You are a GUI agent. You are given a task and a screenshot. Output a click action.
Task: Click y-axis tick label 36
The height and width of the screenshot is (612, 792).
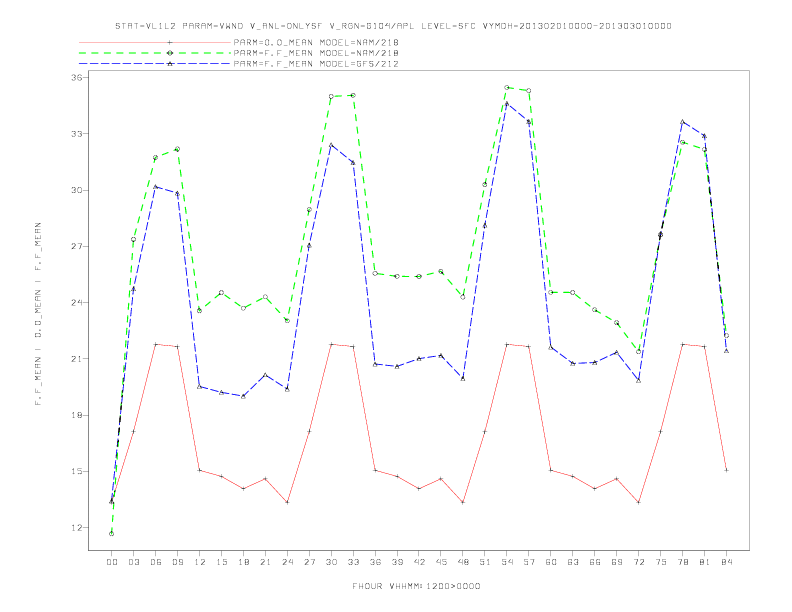coord(76,78)
